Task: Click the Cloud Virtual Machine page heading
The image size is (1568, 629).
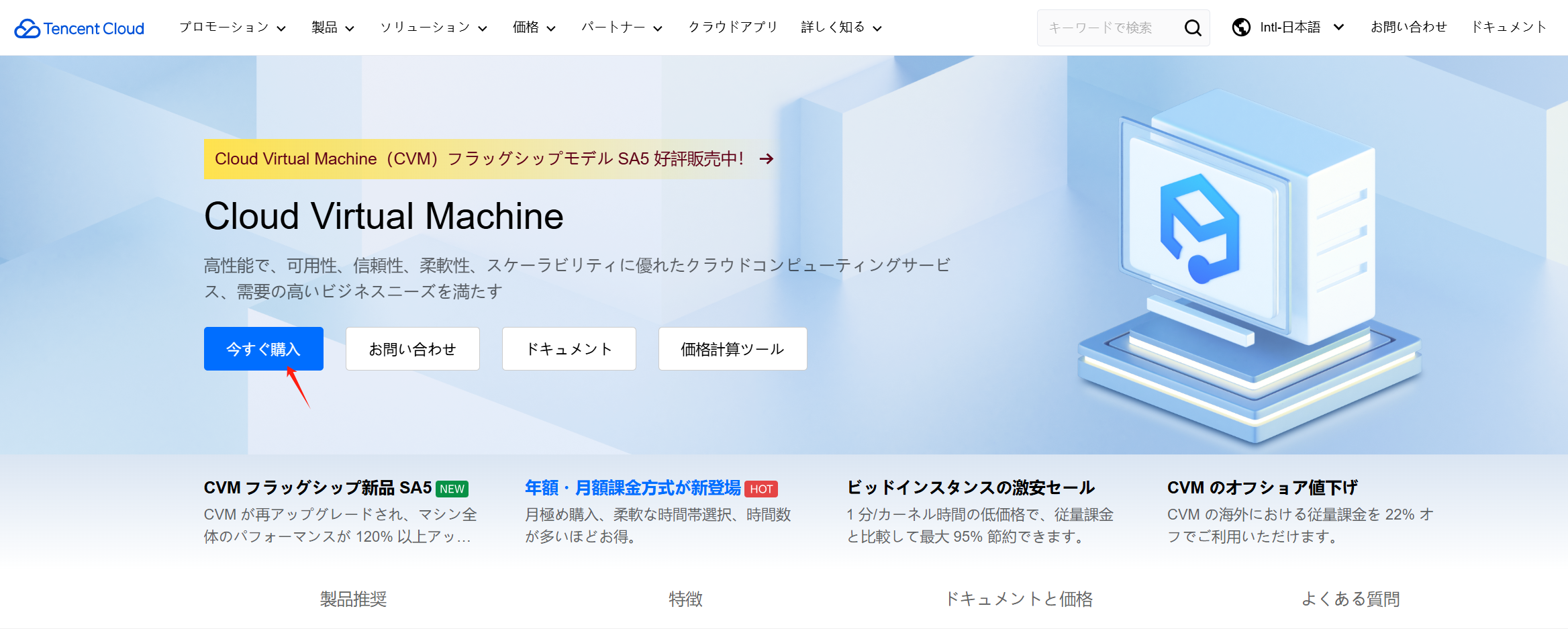Action: [384, 216]
